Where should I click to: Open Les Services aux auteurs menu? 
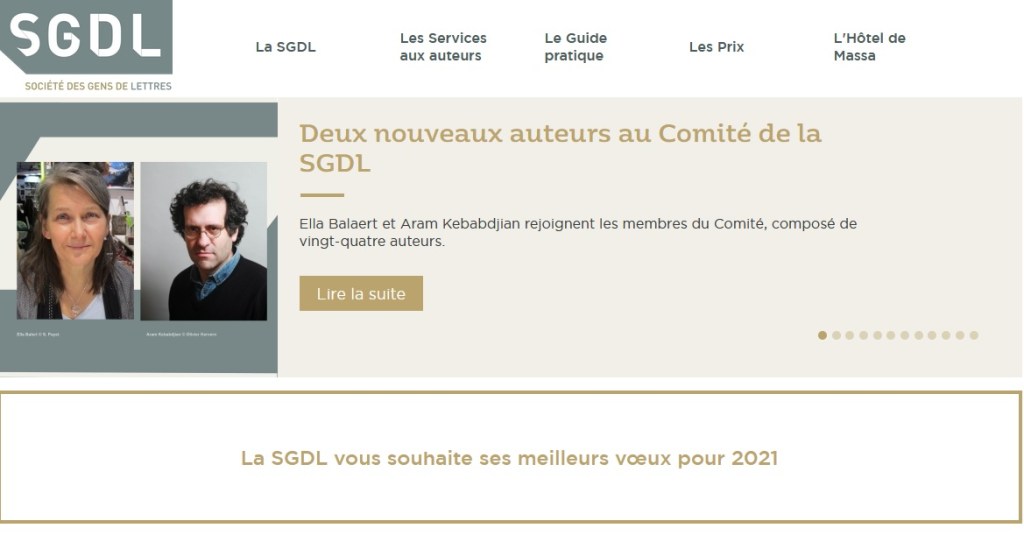(443, 47)
